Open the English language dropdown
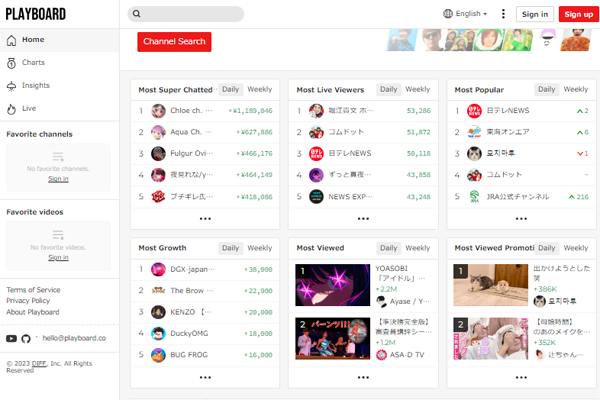 coord(465,14)
